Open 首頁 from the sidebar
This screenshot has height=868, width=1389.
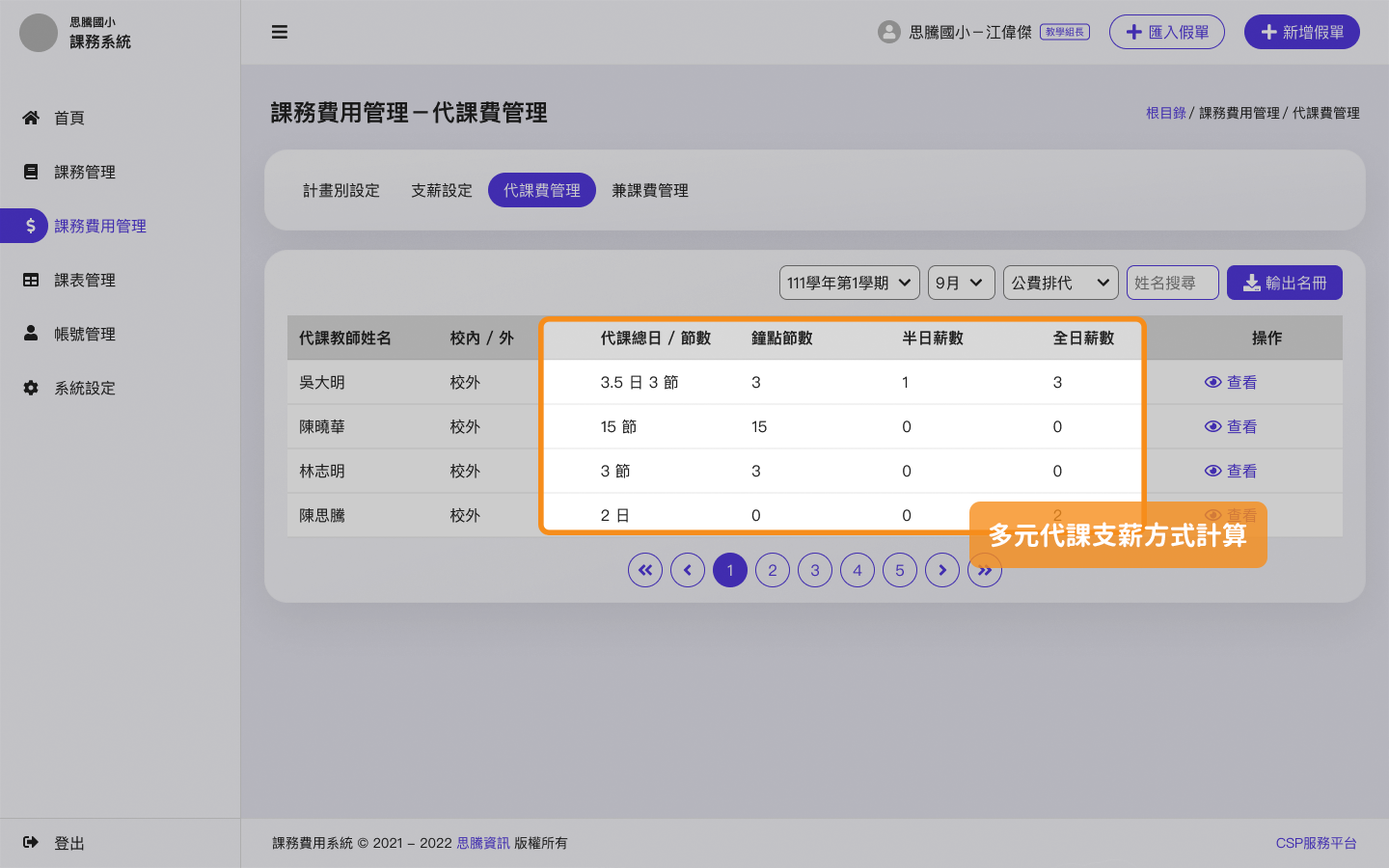coord(68,118)
